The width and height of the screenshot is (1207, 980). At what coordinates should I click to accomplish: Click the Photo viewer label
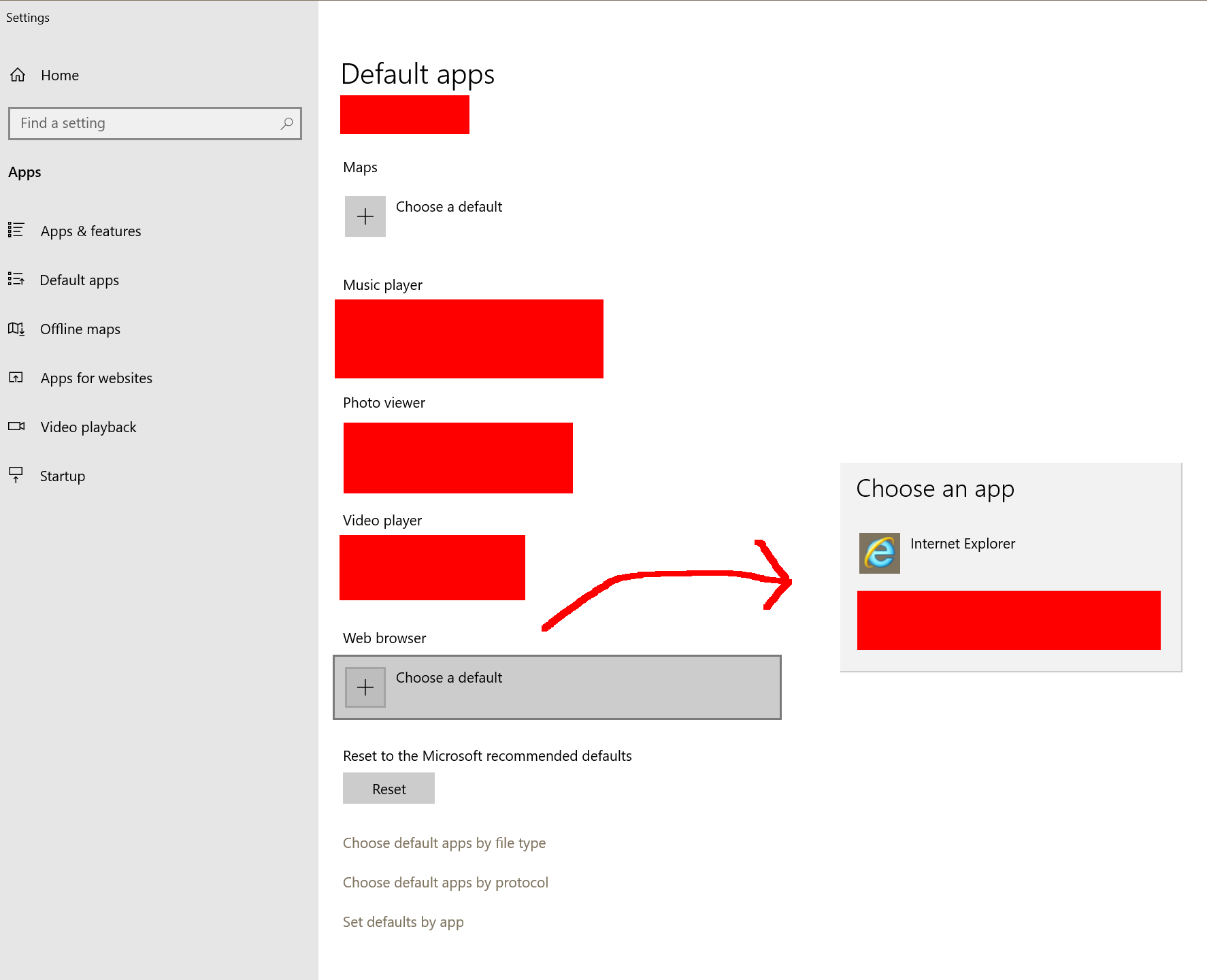(384, 403)
